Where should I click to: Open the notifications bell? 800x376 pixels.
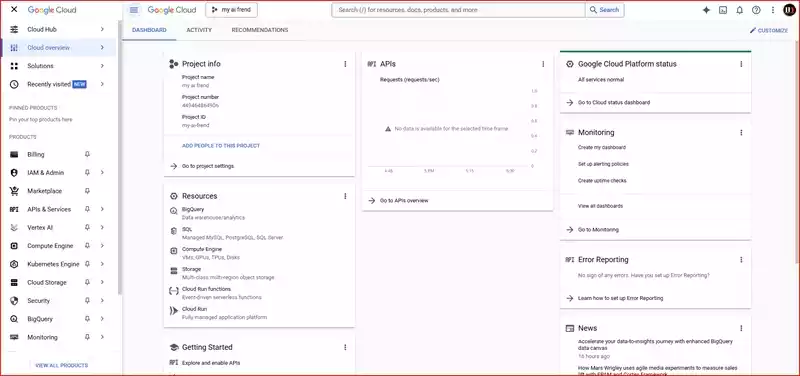739,10
